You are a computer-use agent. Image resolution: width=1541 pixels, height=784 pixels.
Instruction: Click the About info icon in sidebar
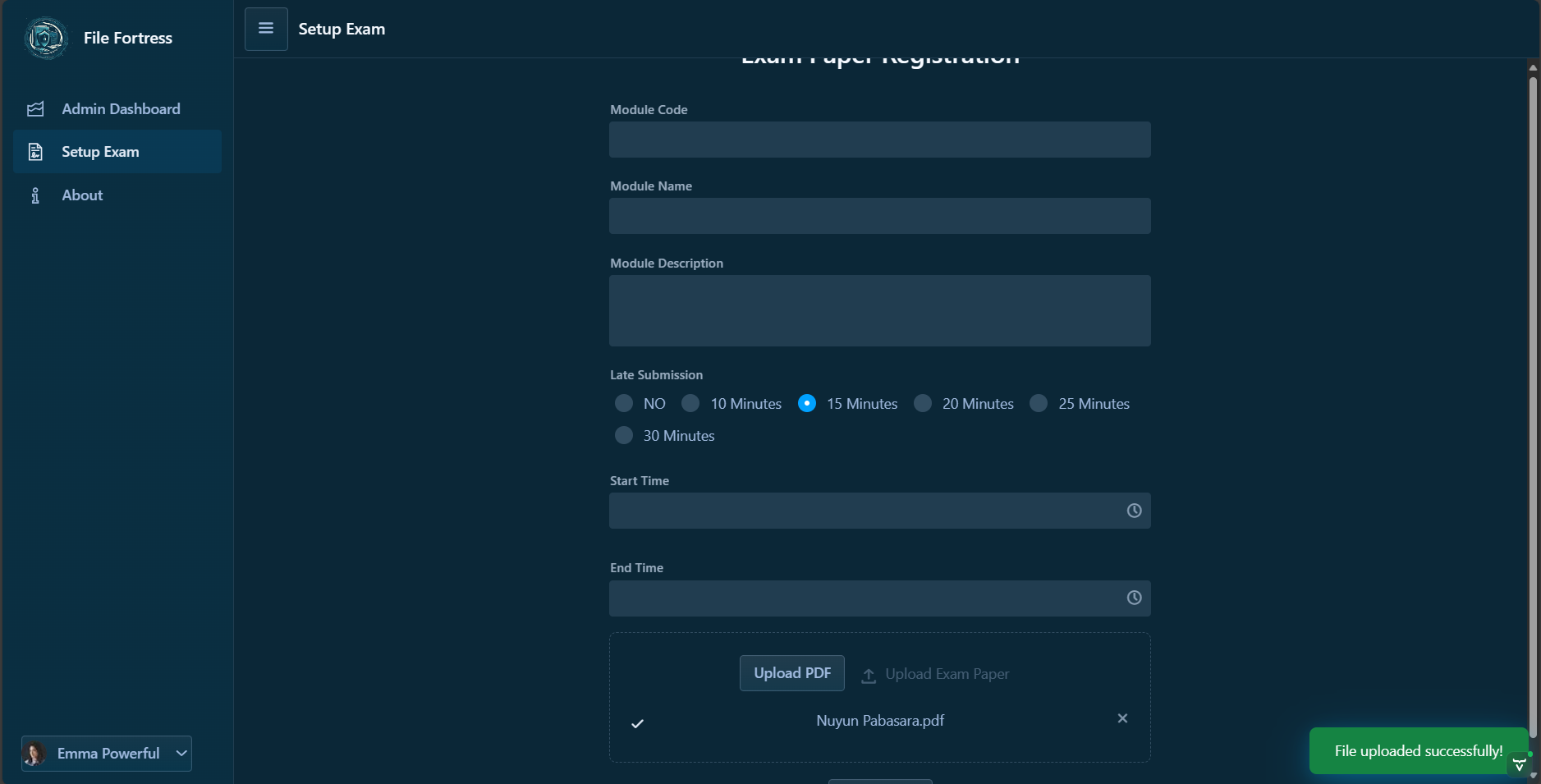[x=35, y=195]
